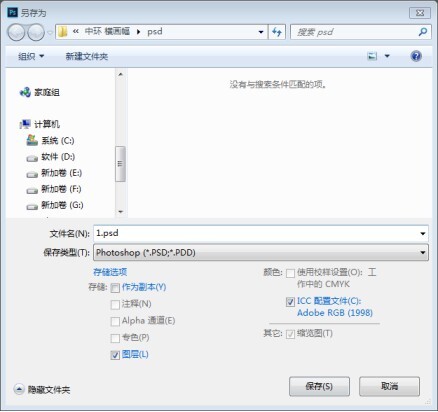Enable the 作为副本(Y) checkbox

pos(115,288)
